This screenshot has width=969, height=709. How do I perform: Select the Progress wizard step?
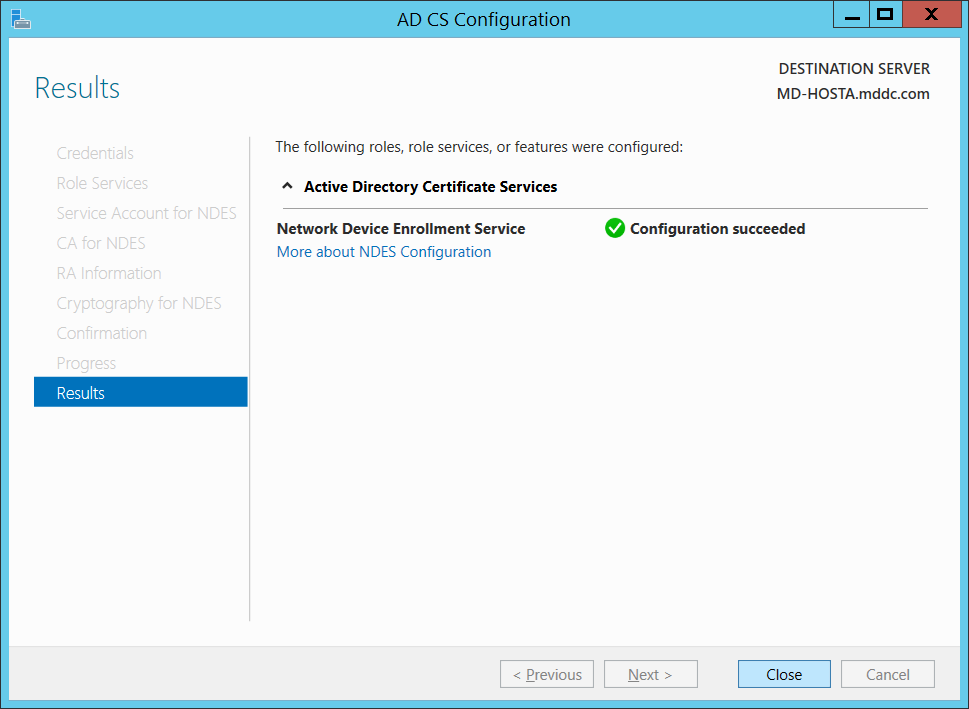[x=86, y=362]
